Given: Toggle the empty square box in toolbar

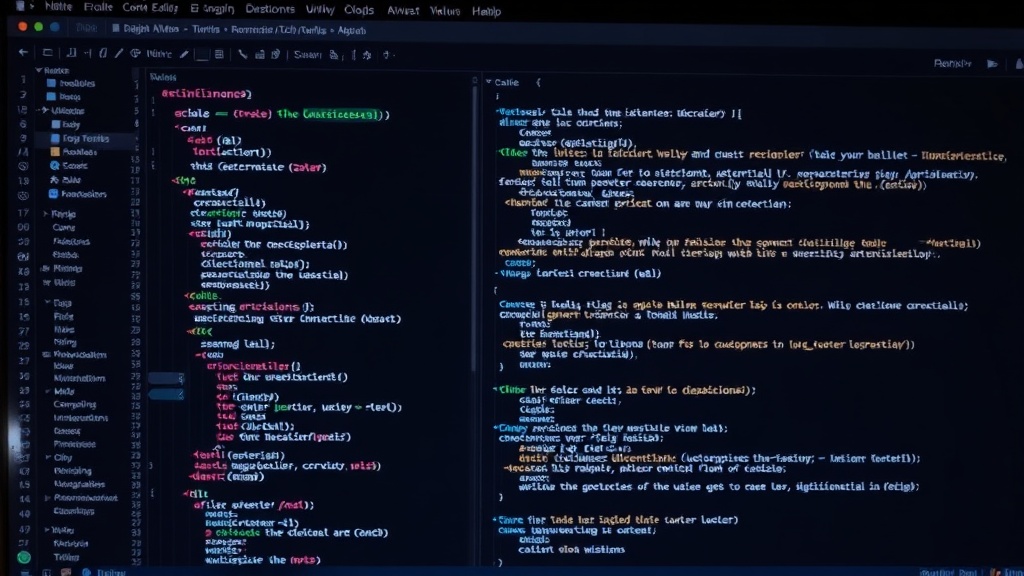Looking at the screenshot, I should [202, 54].
